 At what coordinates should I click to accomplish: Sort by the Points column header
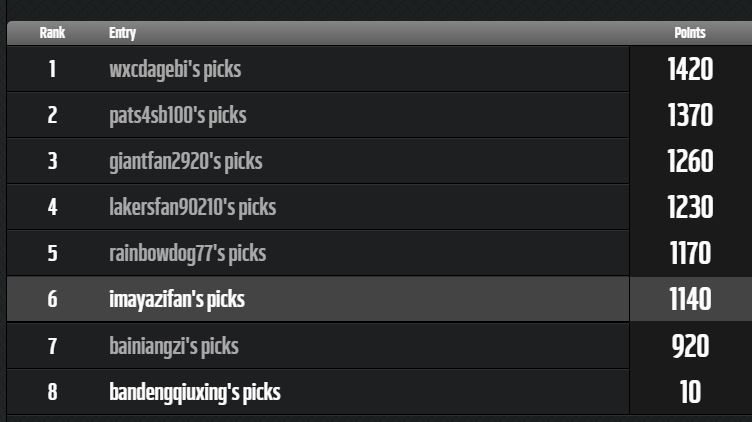point(690,33)
